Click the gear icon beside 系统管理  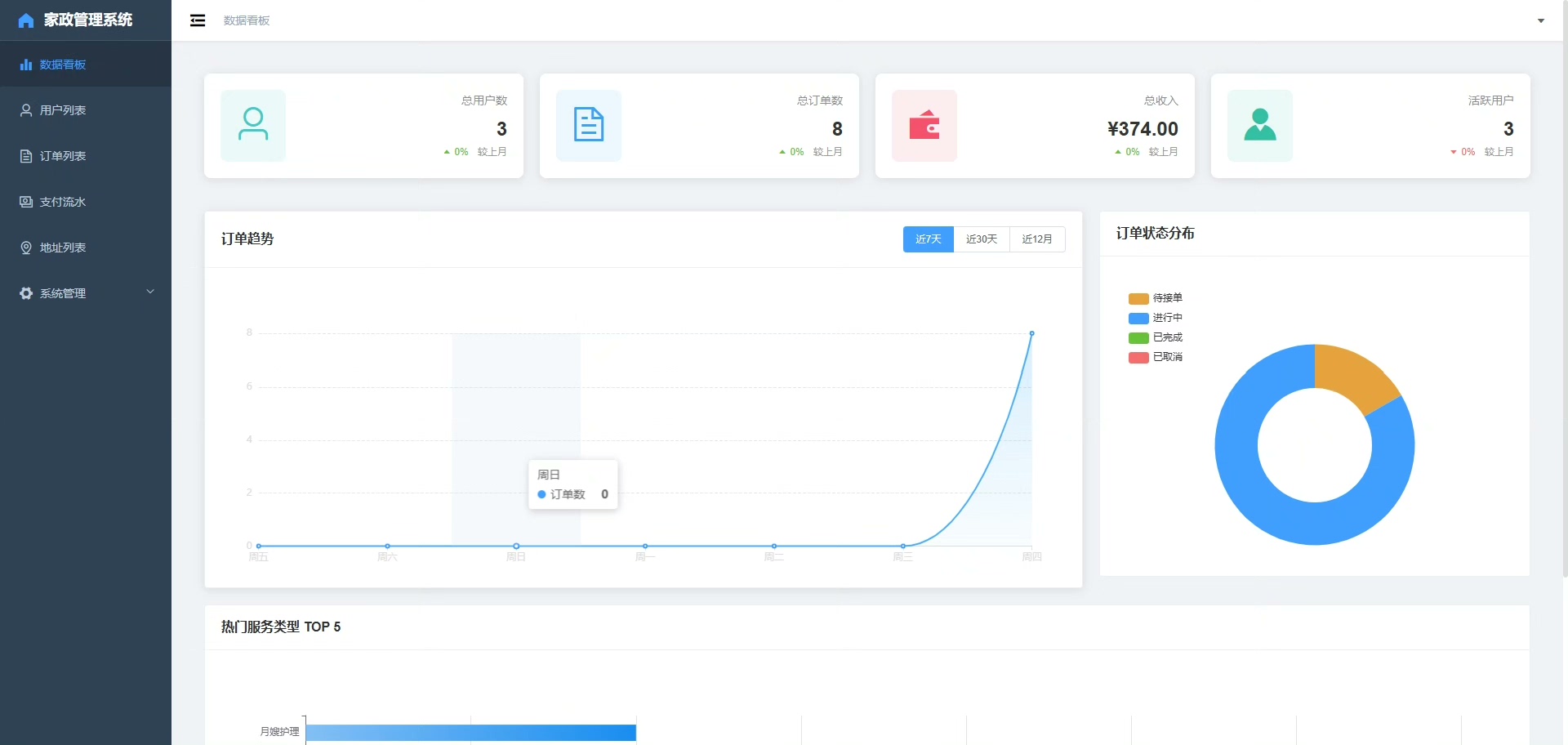(26, 293)
